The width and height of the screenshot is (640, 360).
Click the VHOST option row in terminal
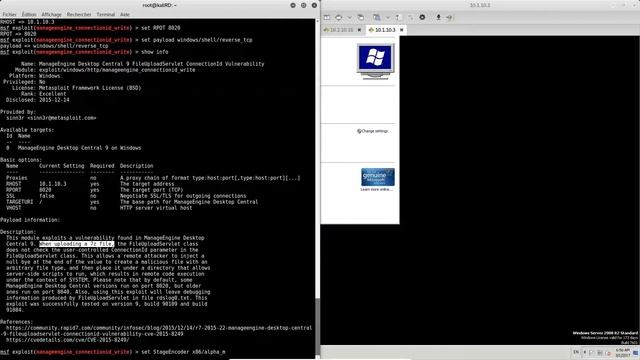click(x=99, y=208)
